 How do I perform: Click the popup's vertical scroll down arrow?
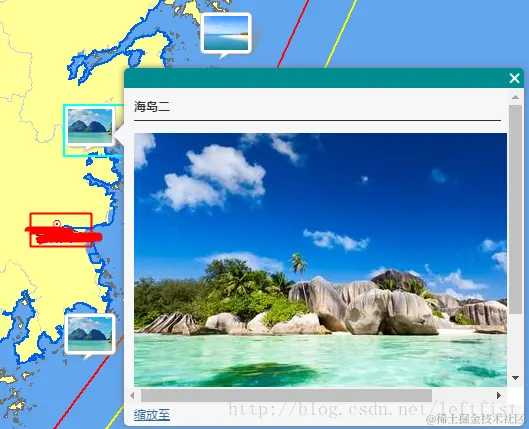[515, 378]
